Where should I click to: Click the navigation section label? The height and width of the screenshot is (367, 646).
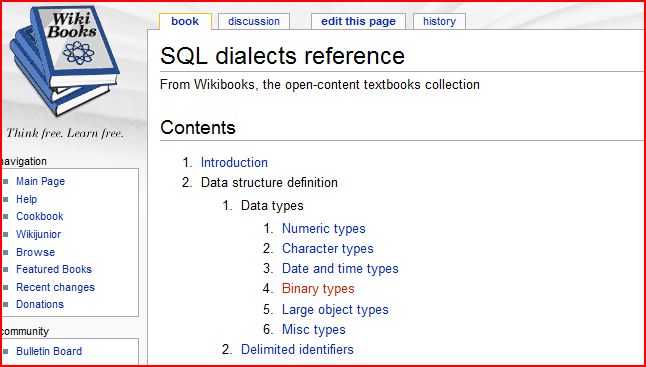(23, 161)
